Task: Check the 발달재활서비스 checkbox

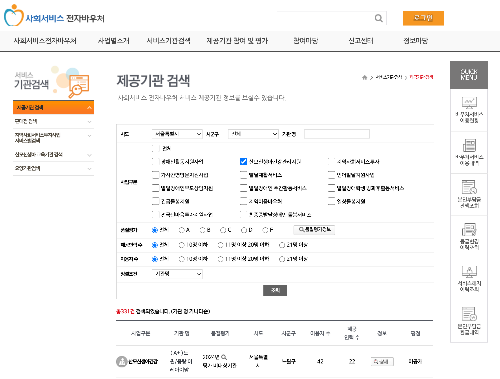Action: point(243,175)
